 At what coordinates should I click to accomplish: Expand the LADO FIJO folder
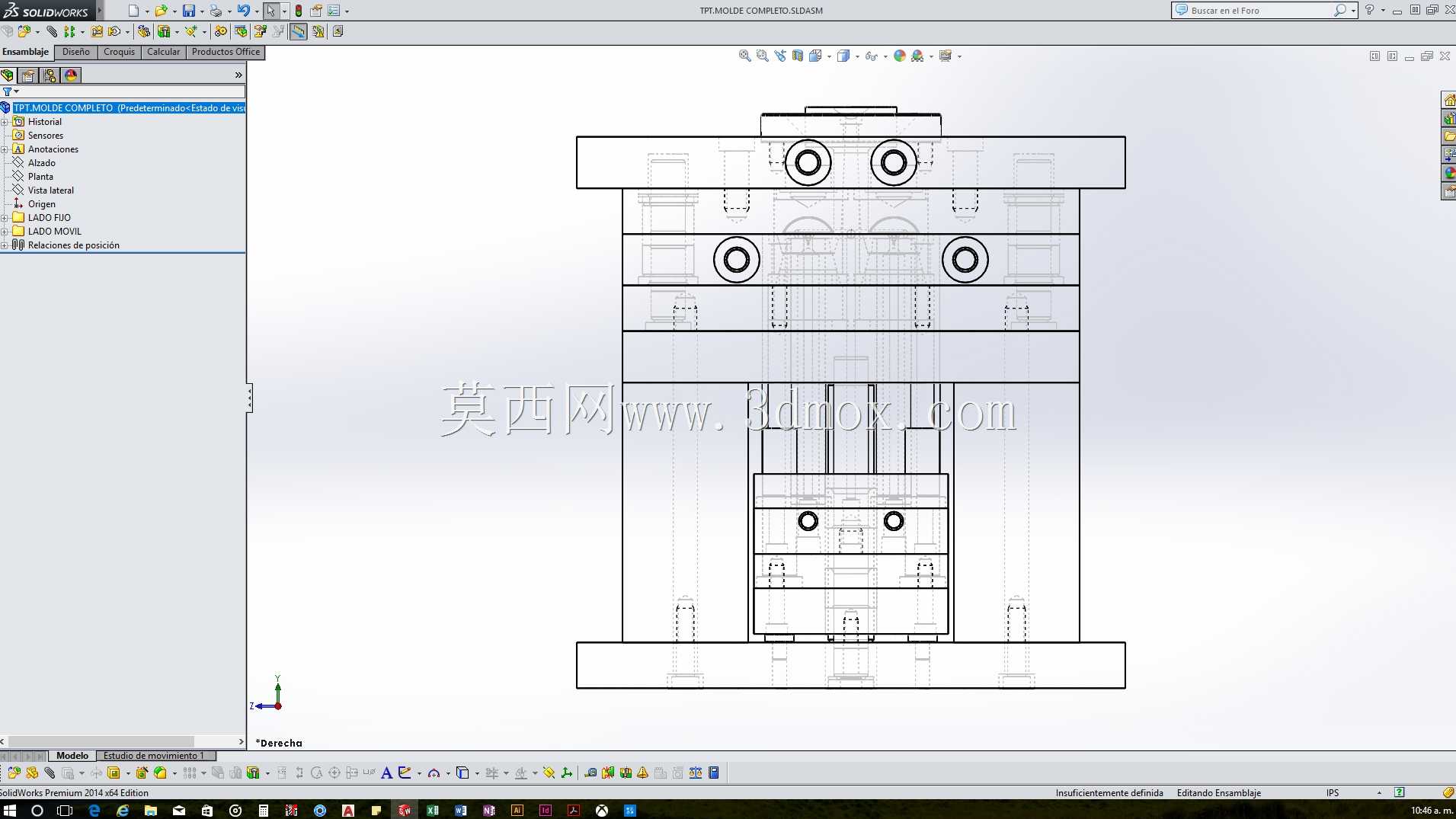coord(5,218)
